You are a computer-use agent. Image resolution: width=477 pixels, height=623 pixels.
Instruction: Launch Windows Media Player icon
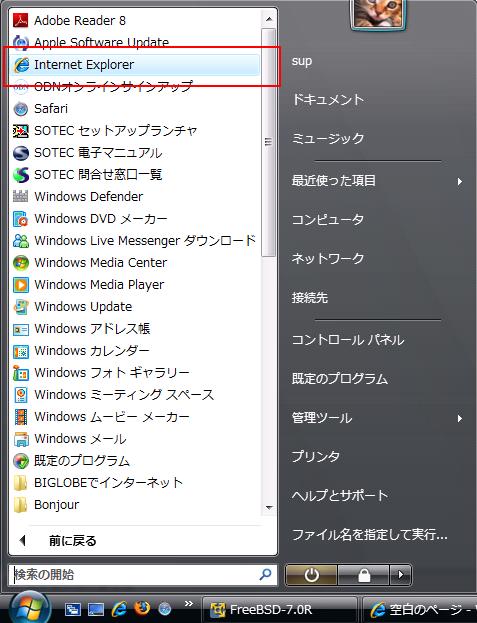tap(20, 284)
